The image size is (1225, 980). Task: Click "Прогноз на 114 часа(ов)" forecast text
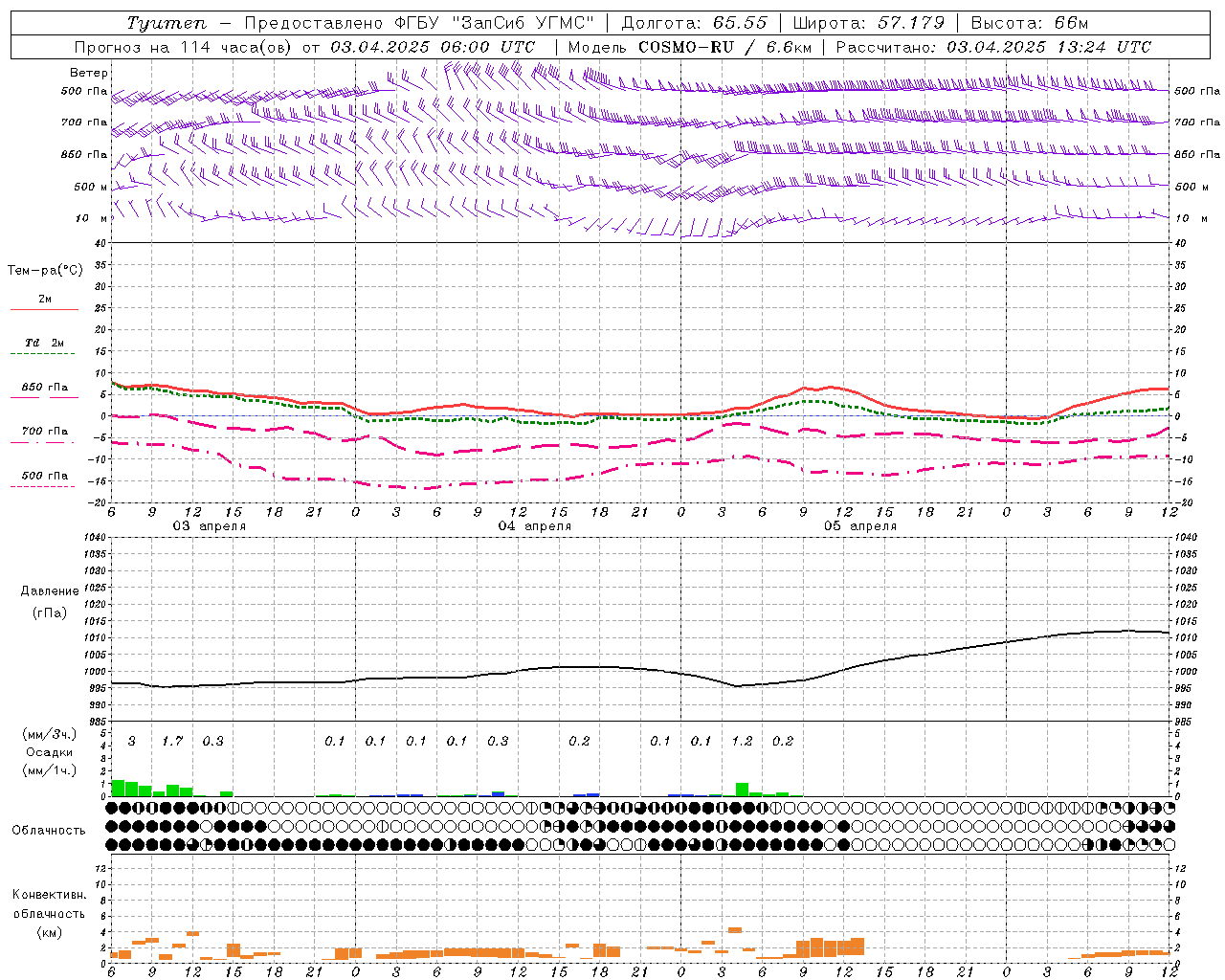point(185,47)
